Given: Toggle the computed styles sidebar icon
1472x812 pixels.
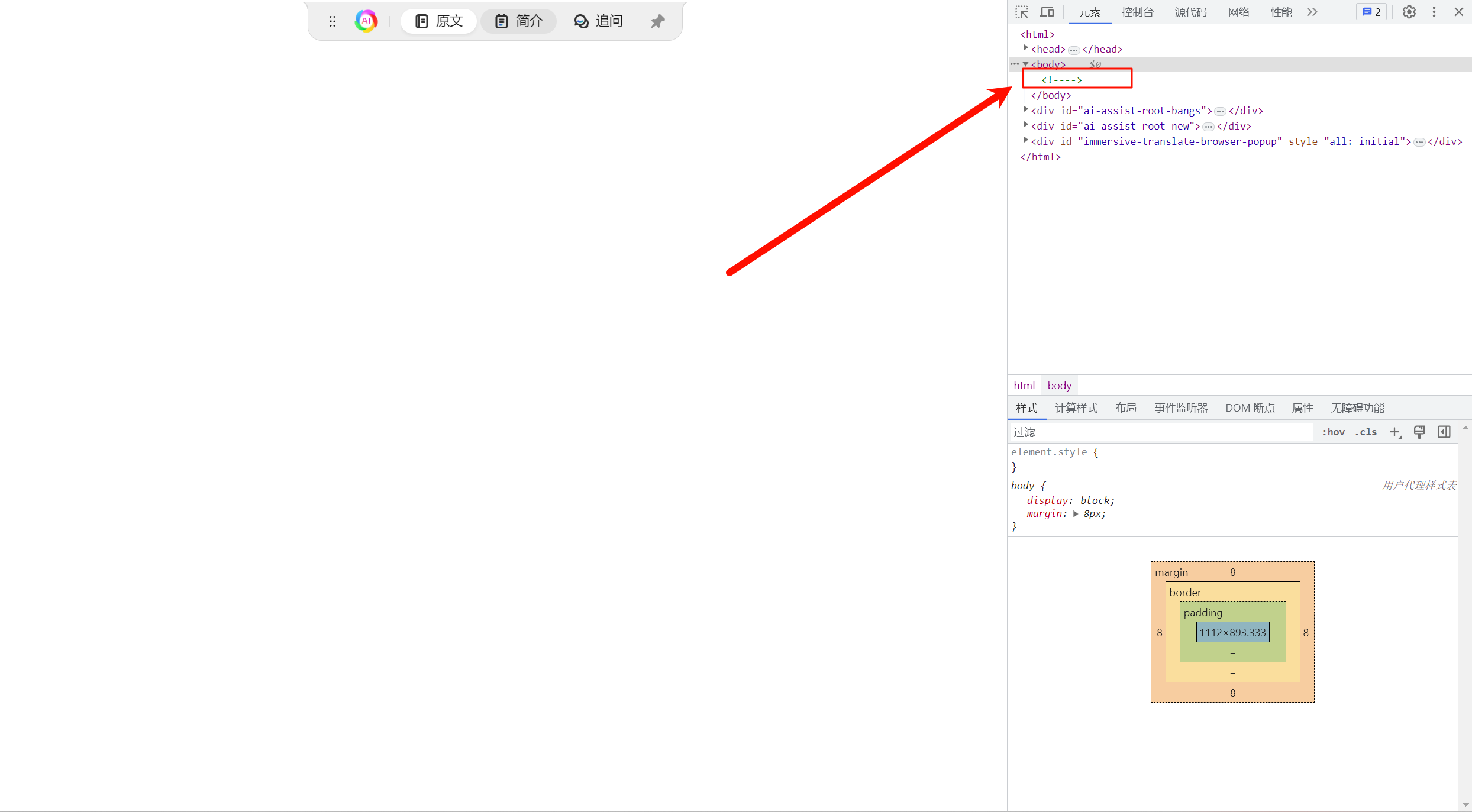Looking at the screenshot, I should click(x=1444, y=432).
